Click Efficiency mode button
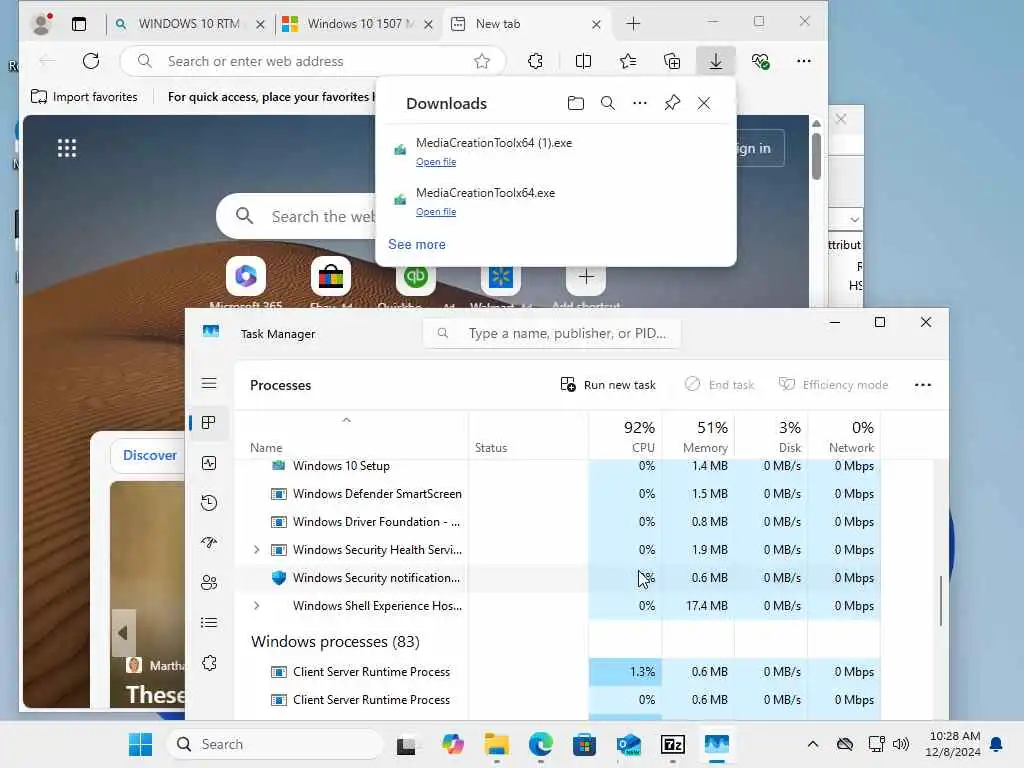This screenshot has height=768, width=1024. (833, 385)
